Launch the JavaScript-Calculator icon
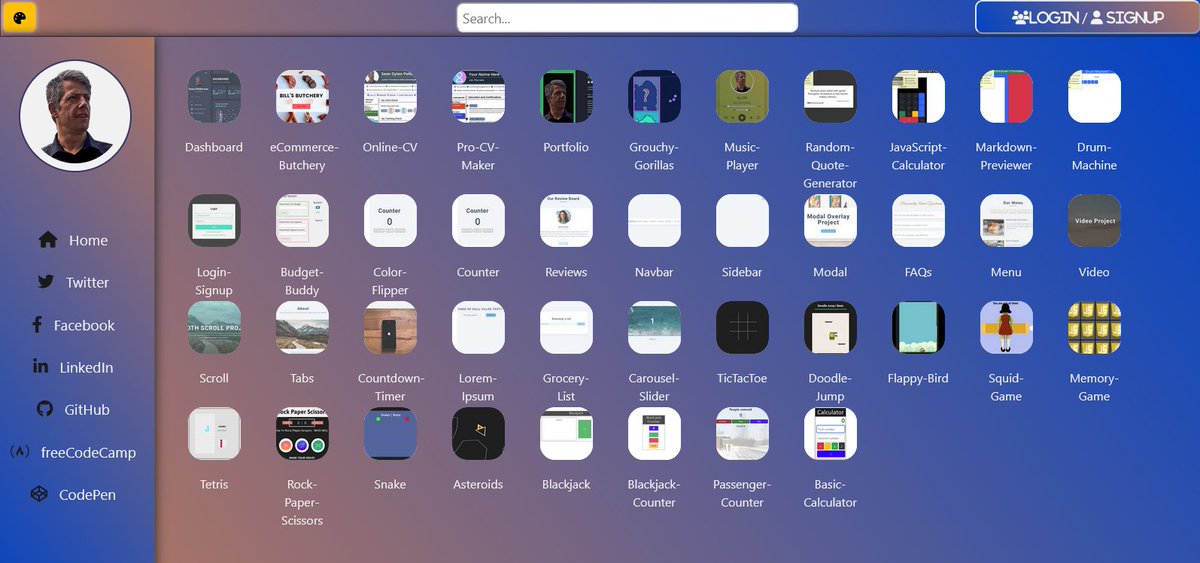This screenshot has width=1200, height=563. [x=918, y=96]
